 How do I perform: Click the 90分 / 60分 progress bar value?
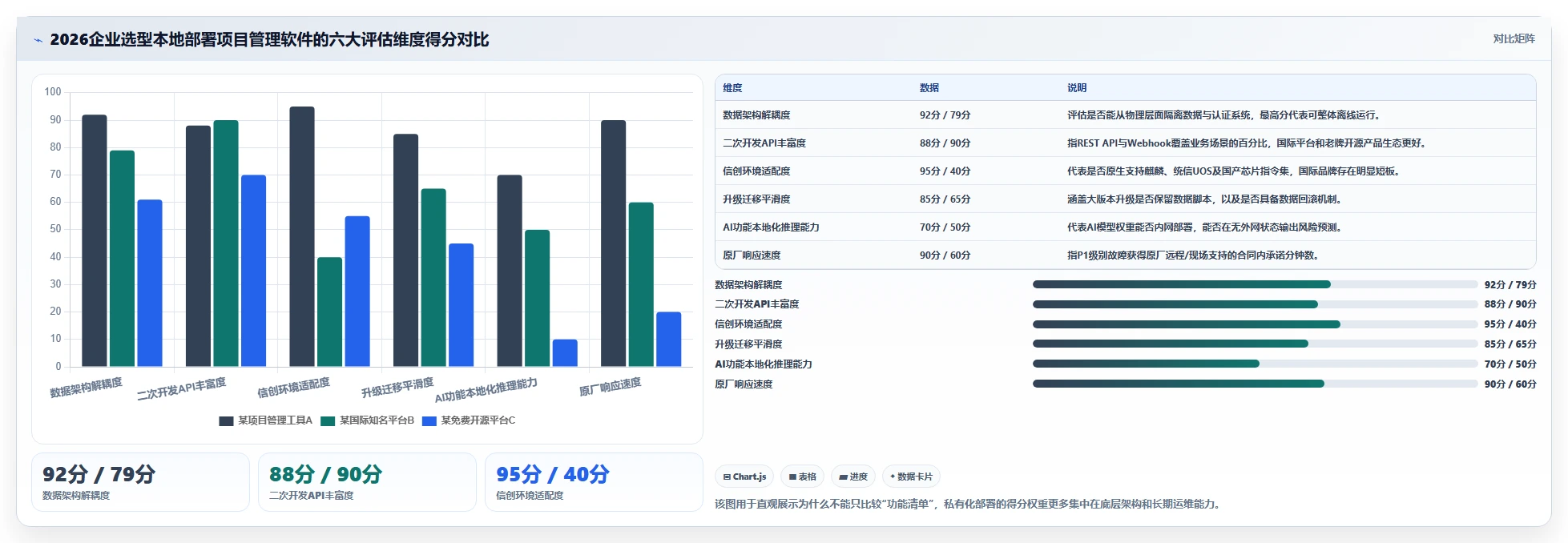point(1510,384)
